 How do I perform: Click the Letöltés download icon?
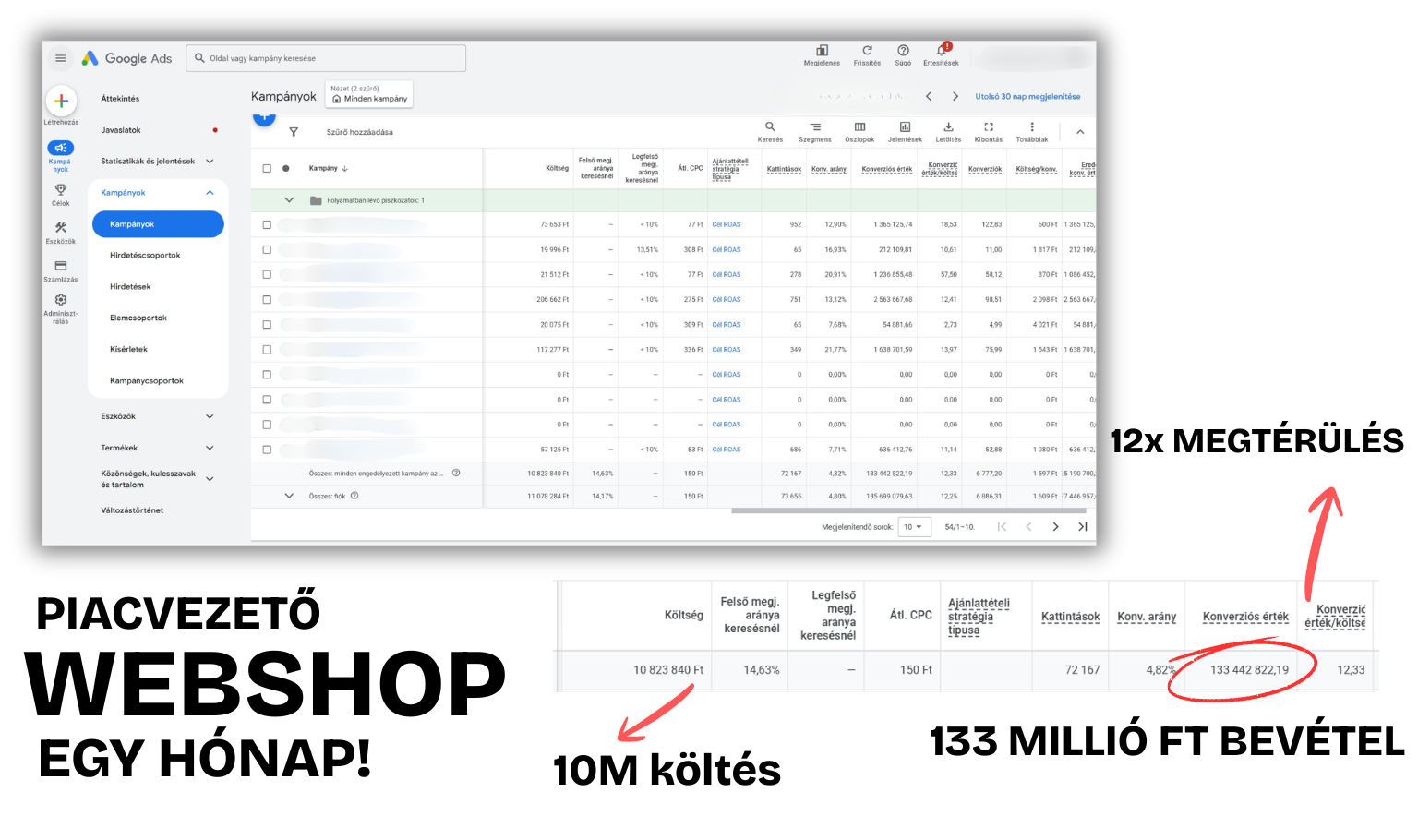pos(948,126)
